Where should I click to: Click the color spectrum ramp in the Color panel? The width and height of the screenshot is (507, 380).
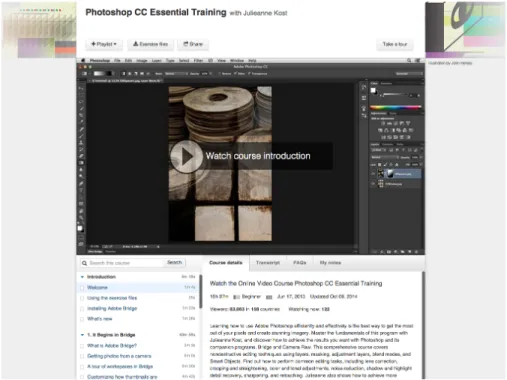(x=396, y=107)
